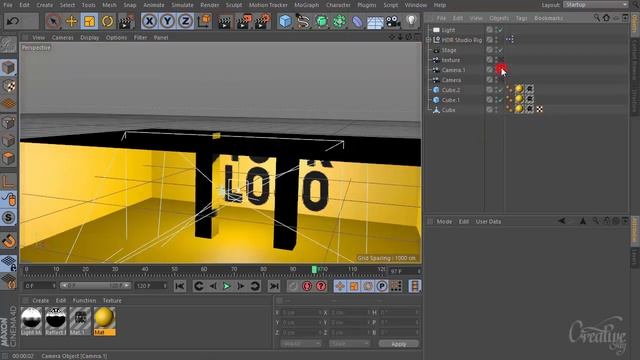
Task: Click the Floor/Environment icon
Action: coord(375,22)
